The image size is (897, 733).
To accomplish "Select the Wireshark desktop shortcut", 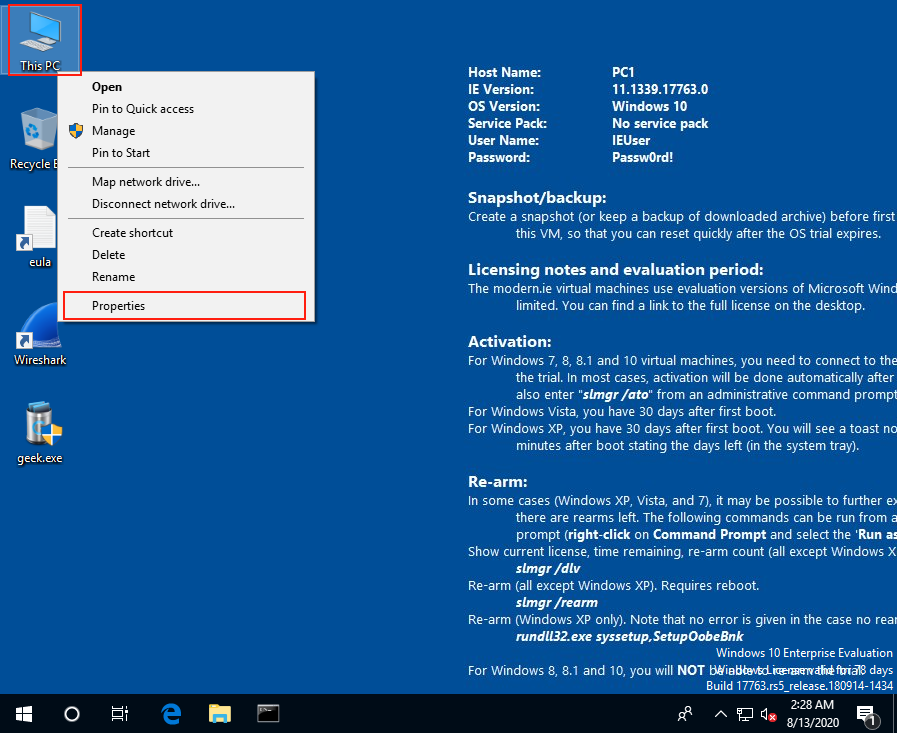I will click(39, 335).
